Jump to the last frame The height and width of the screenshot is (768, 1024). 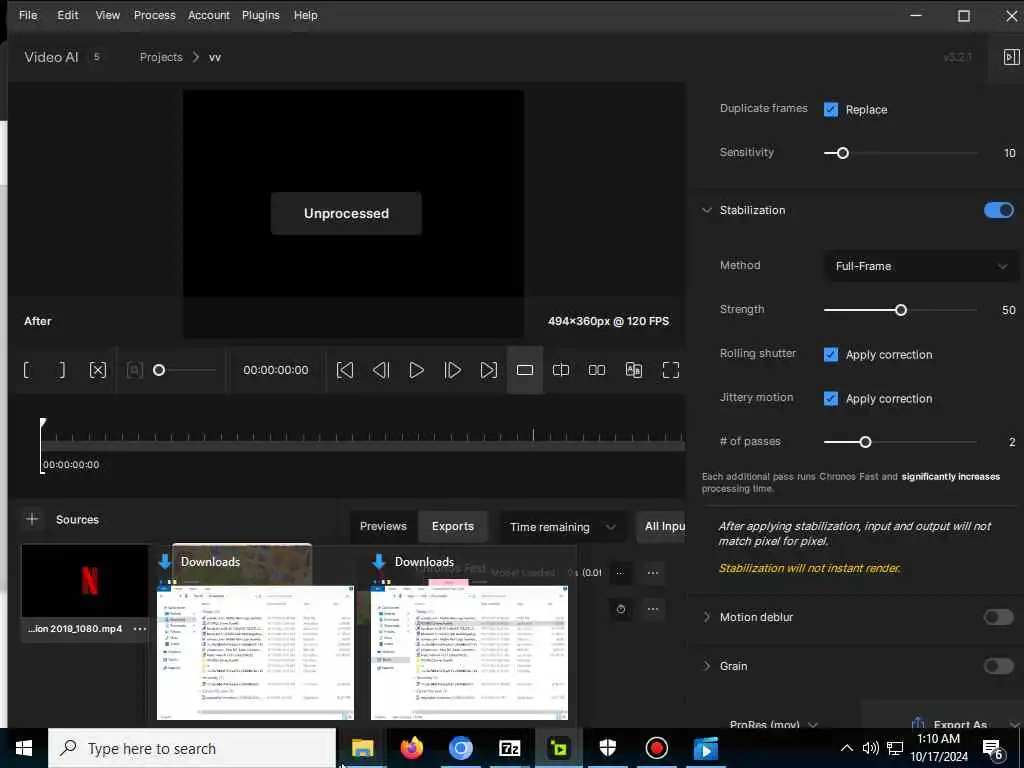pyautogui.click(x=488, y=370)
